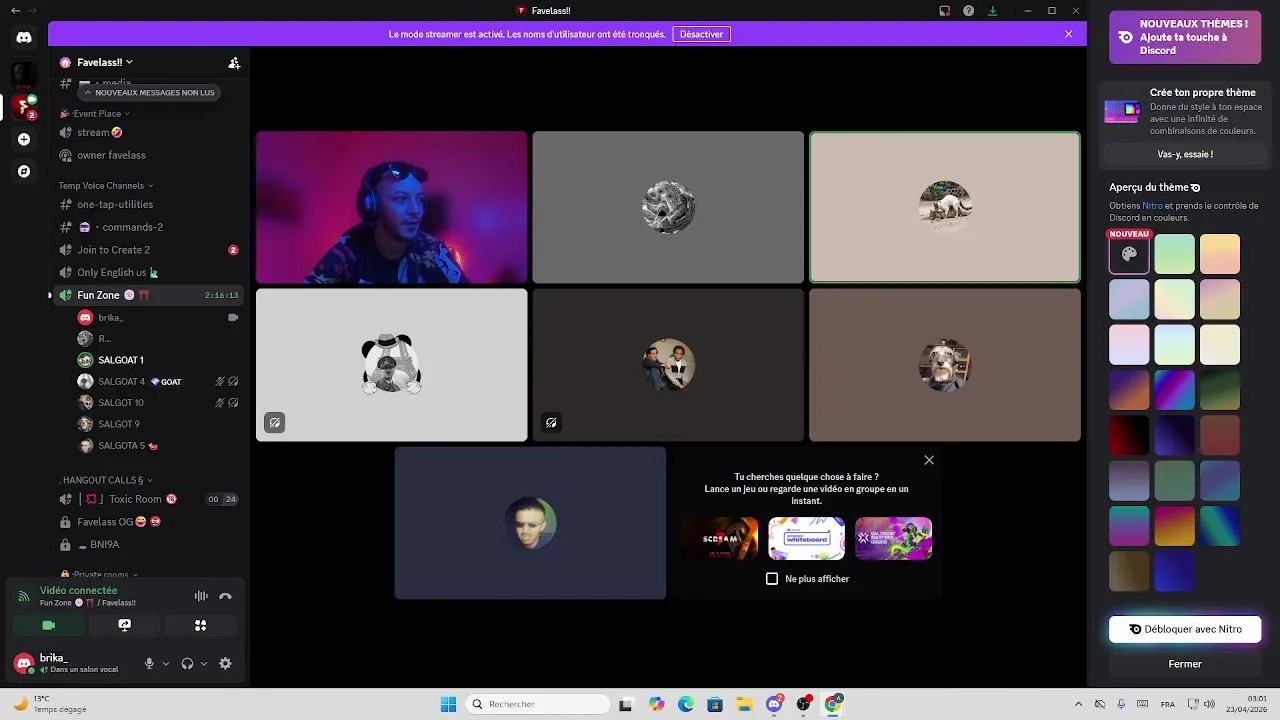Click the Désactiver streamer mode button
Image resolution: width=1280 pixels, height=720 pixels.
[x=701, y=34]
